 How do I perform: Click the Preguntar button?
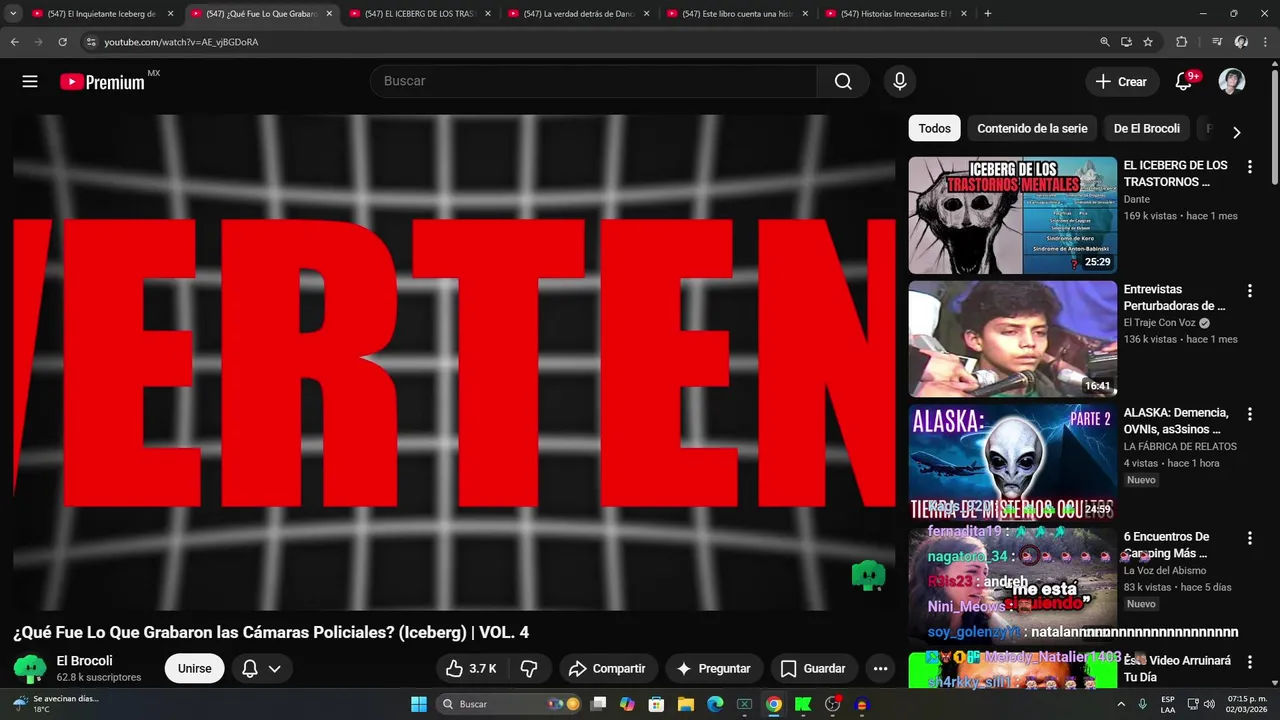[x=713, y=668]
